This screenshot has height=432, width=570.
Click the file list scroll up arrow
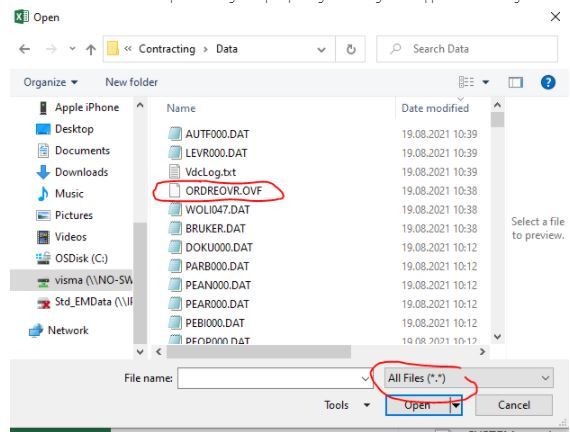497,105
